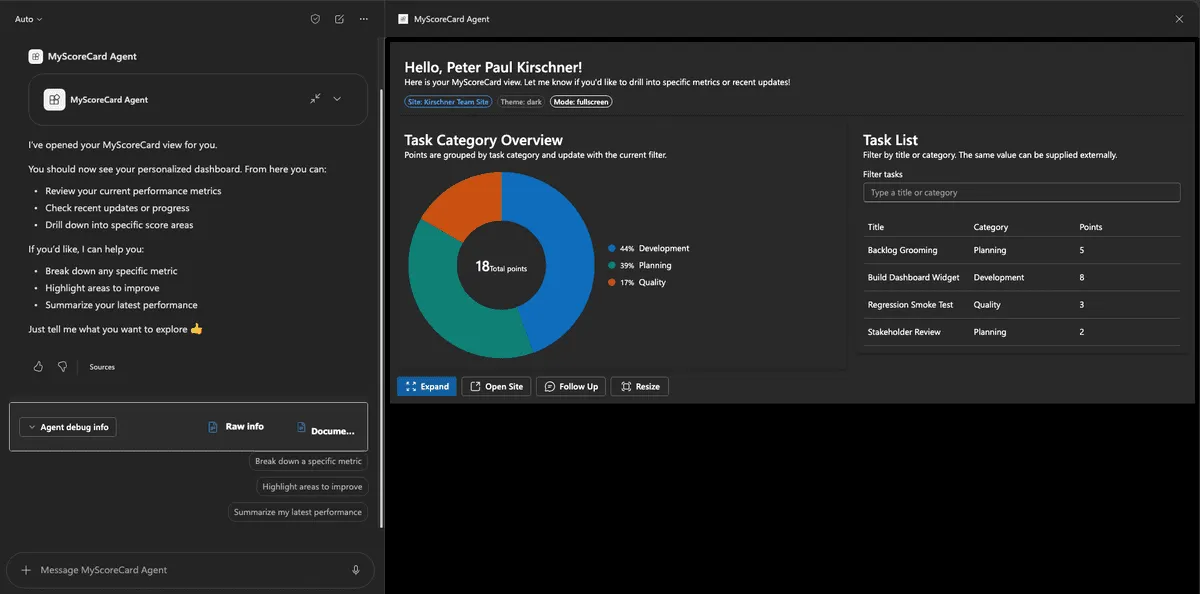Screen dimensions: 1200x594
Task: Open the Auto mode dropdown
Action: (x=28, y=19)
